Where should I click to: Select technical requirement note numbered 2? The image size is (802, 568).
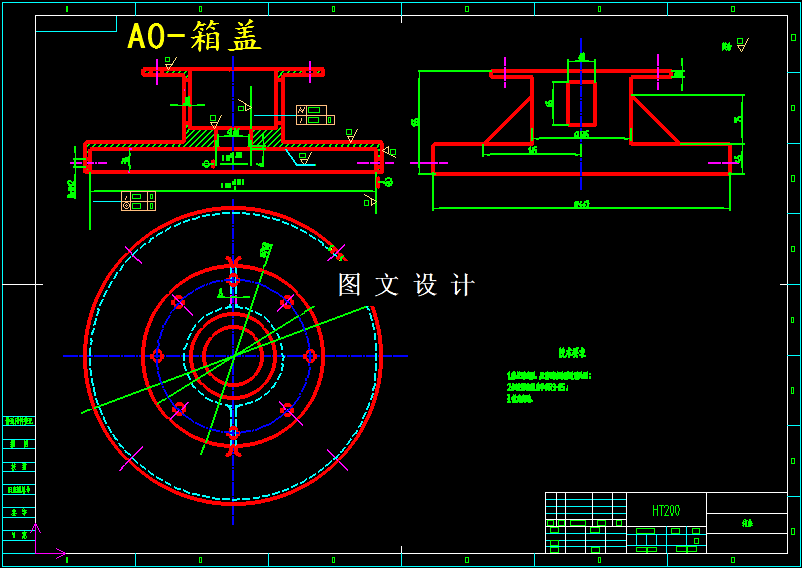tap(538, 388)
